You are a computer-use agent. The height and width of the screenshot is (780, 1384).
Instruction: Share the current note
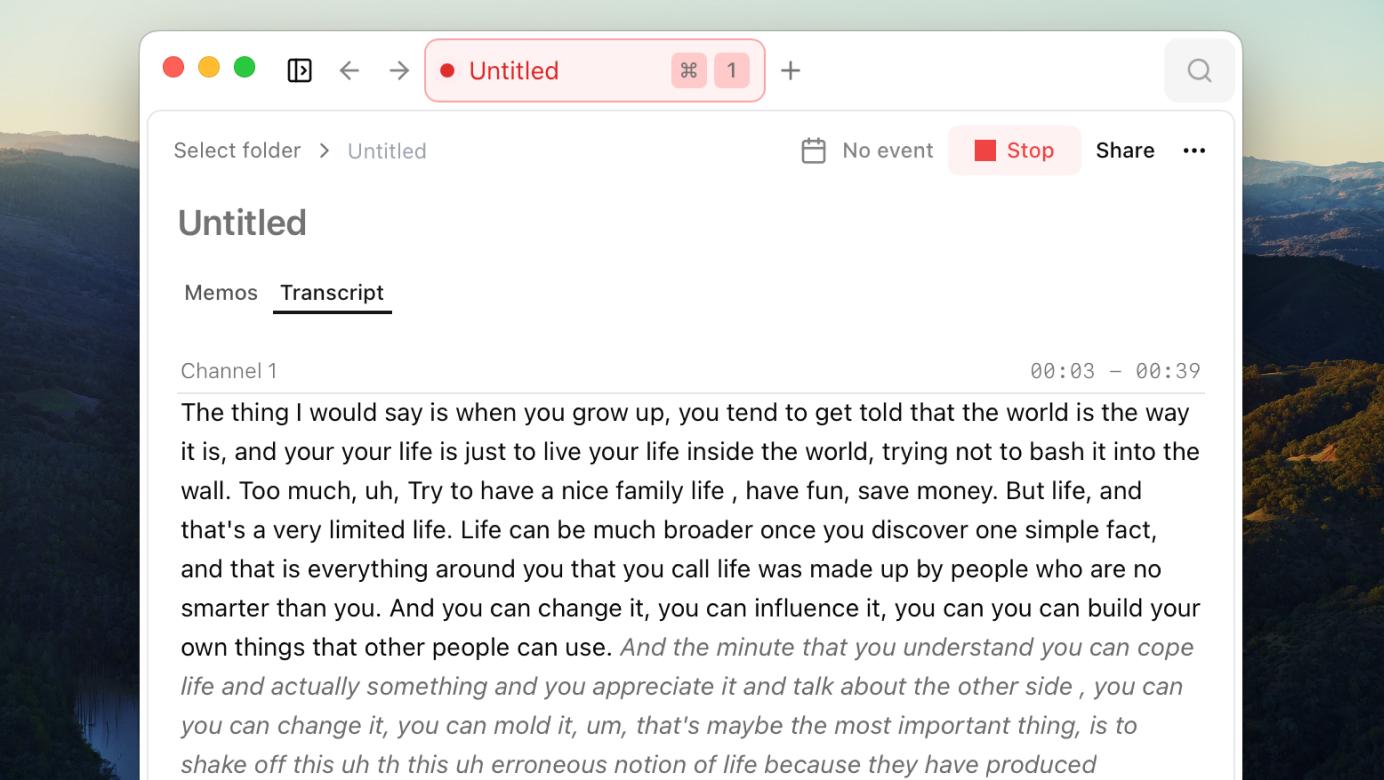point(1124,150)
